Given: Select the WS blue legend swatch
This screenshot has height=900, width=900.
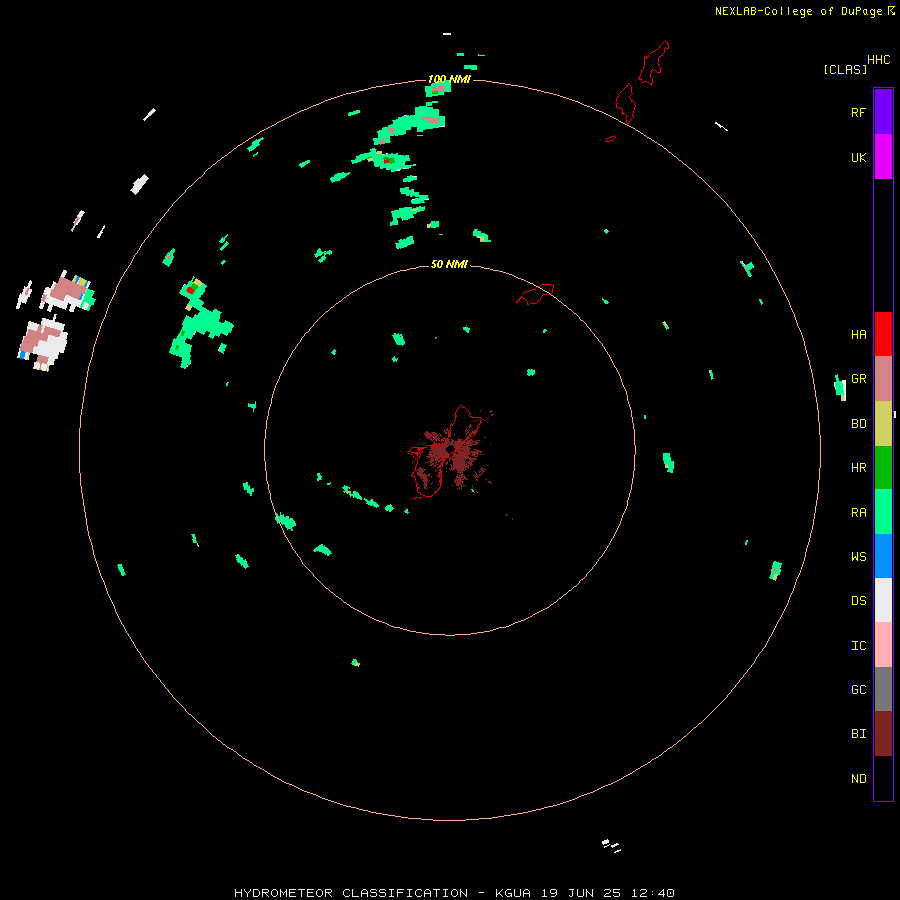Looking at the screenshot, I should pos(883,556).
